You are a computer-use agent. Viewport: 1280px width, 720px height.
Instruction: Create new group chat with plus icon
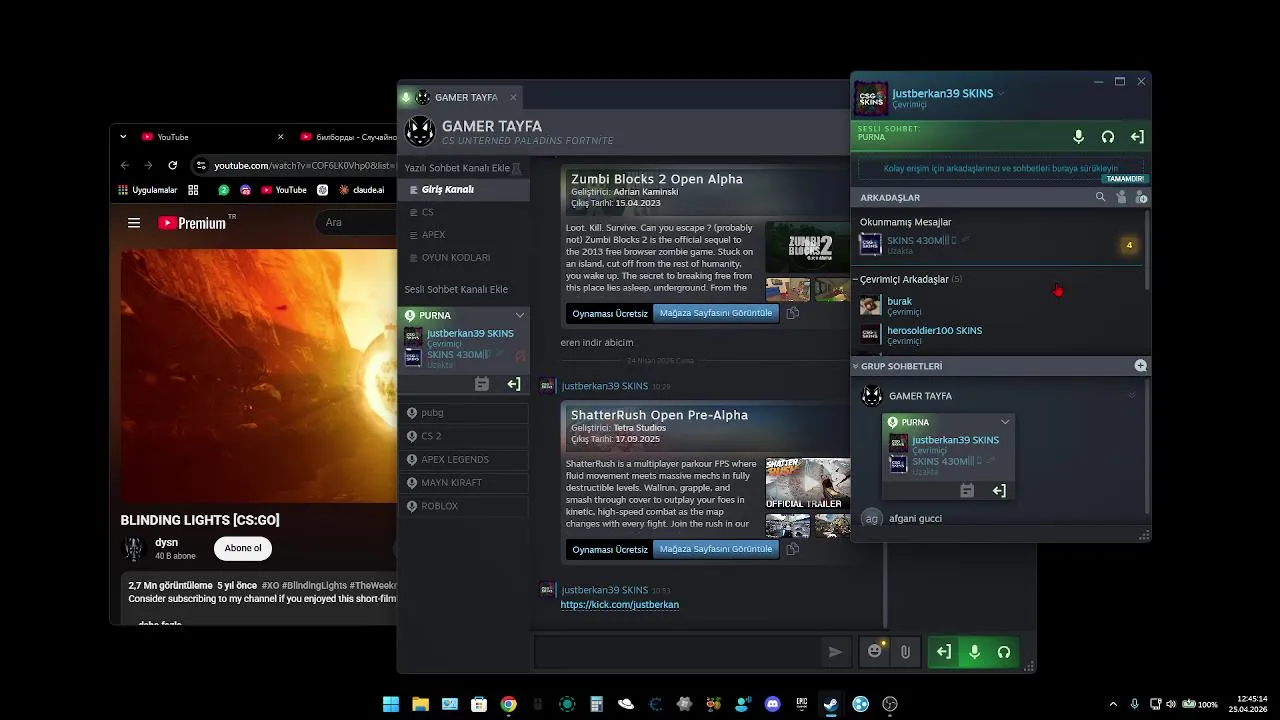1140,366
